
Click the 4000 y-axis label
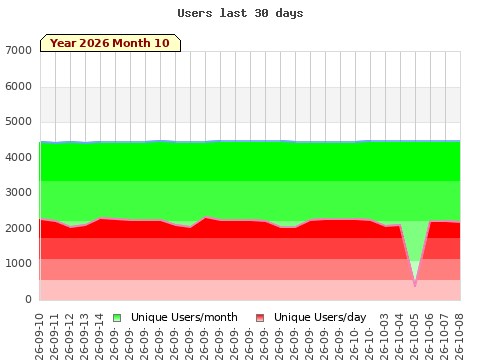point(19,157)
